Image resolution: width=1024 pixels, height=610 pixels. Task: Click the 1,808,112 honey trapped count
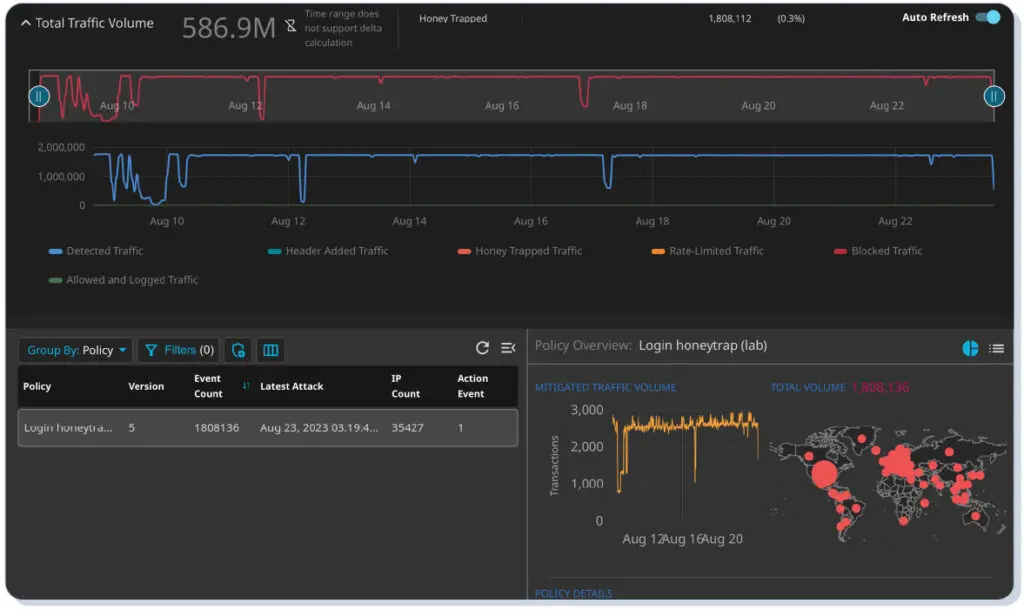729,18
